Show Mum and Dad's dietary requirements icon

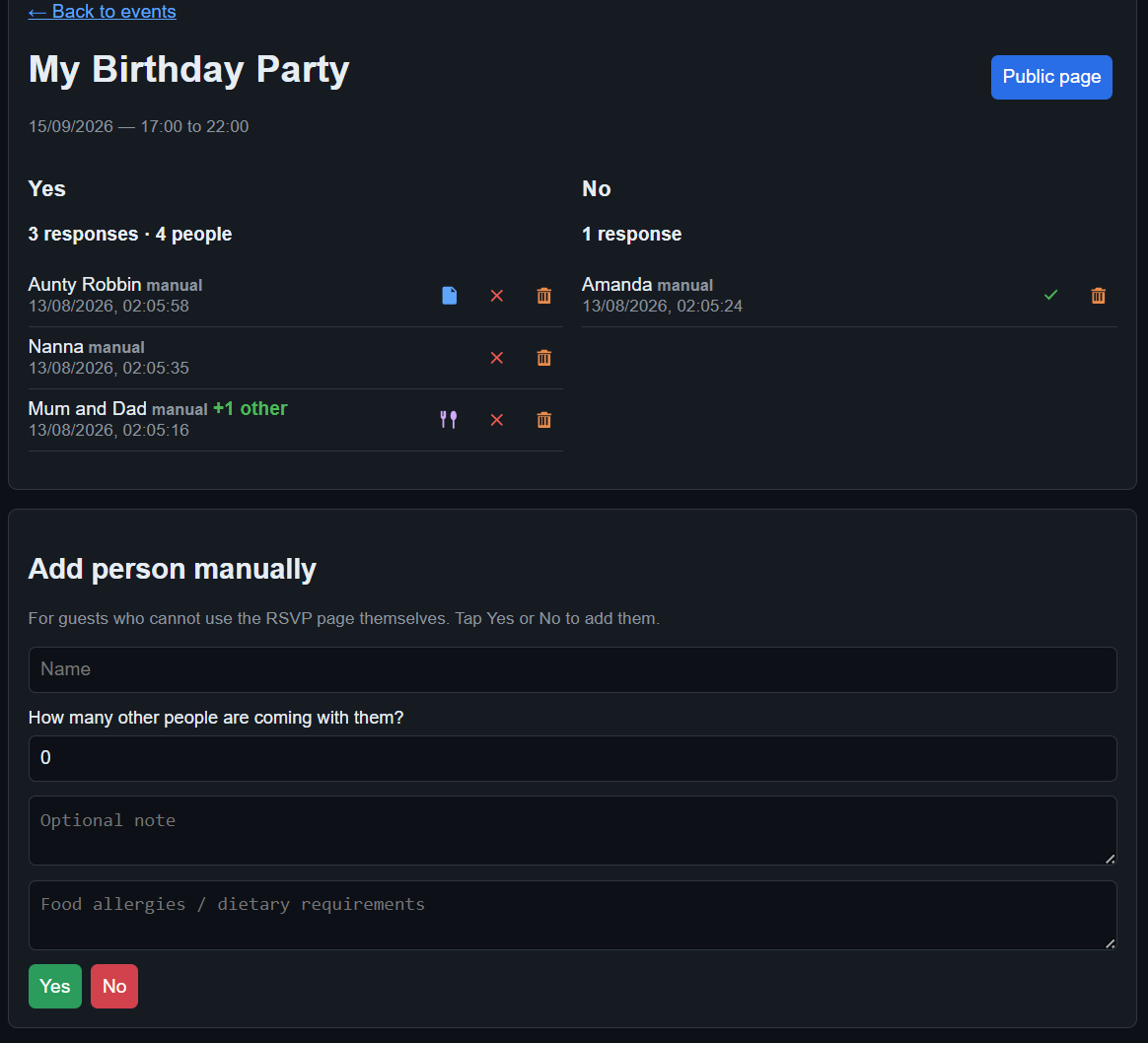click(449, 419)
